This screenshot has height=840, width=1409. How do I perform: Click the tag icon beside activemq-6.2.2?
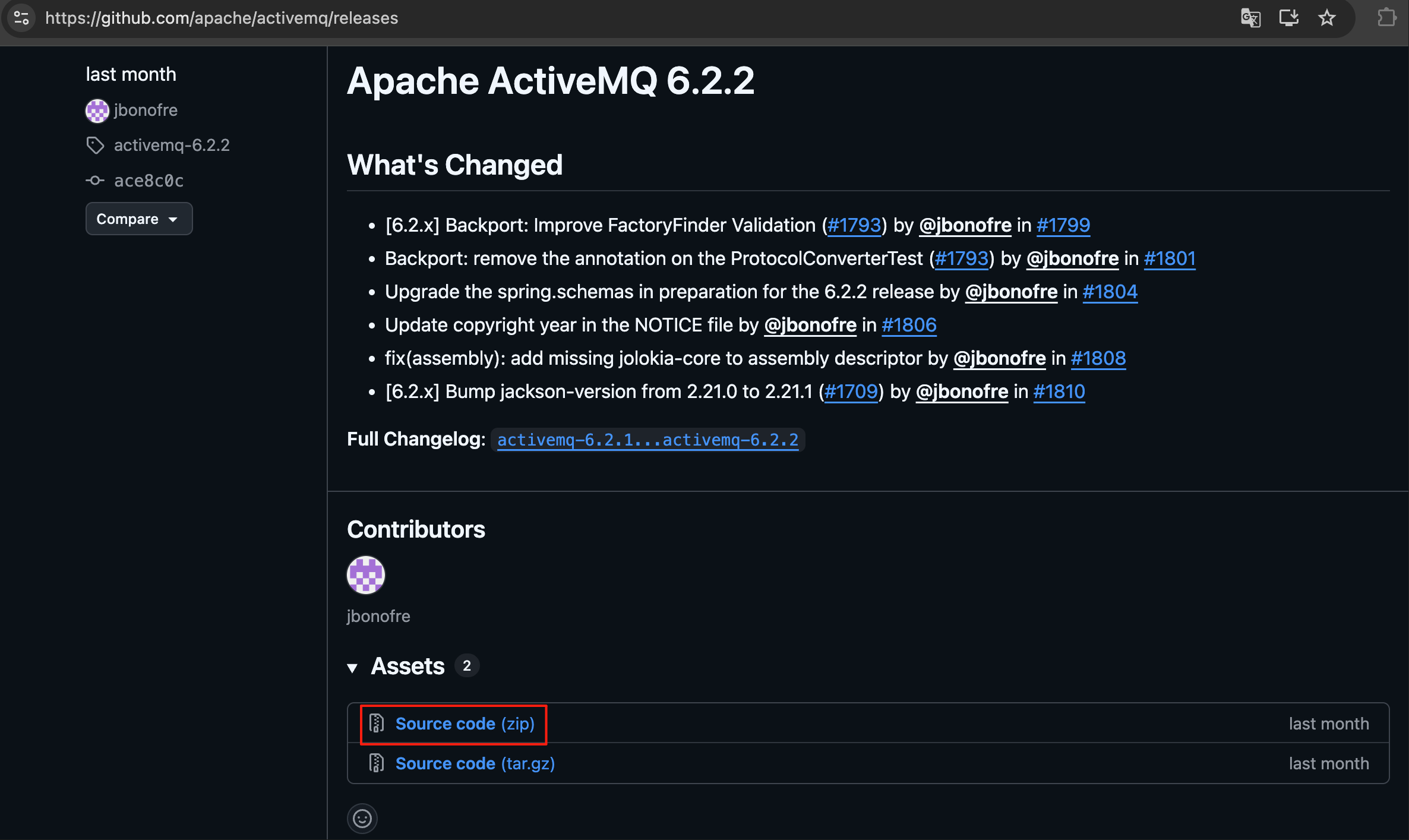[x=95, y=146]
